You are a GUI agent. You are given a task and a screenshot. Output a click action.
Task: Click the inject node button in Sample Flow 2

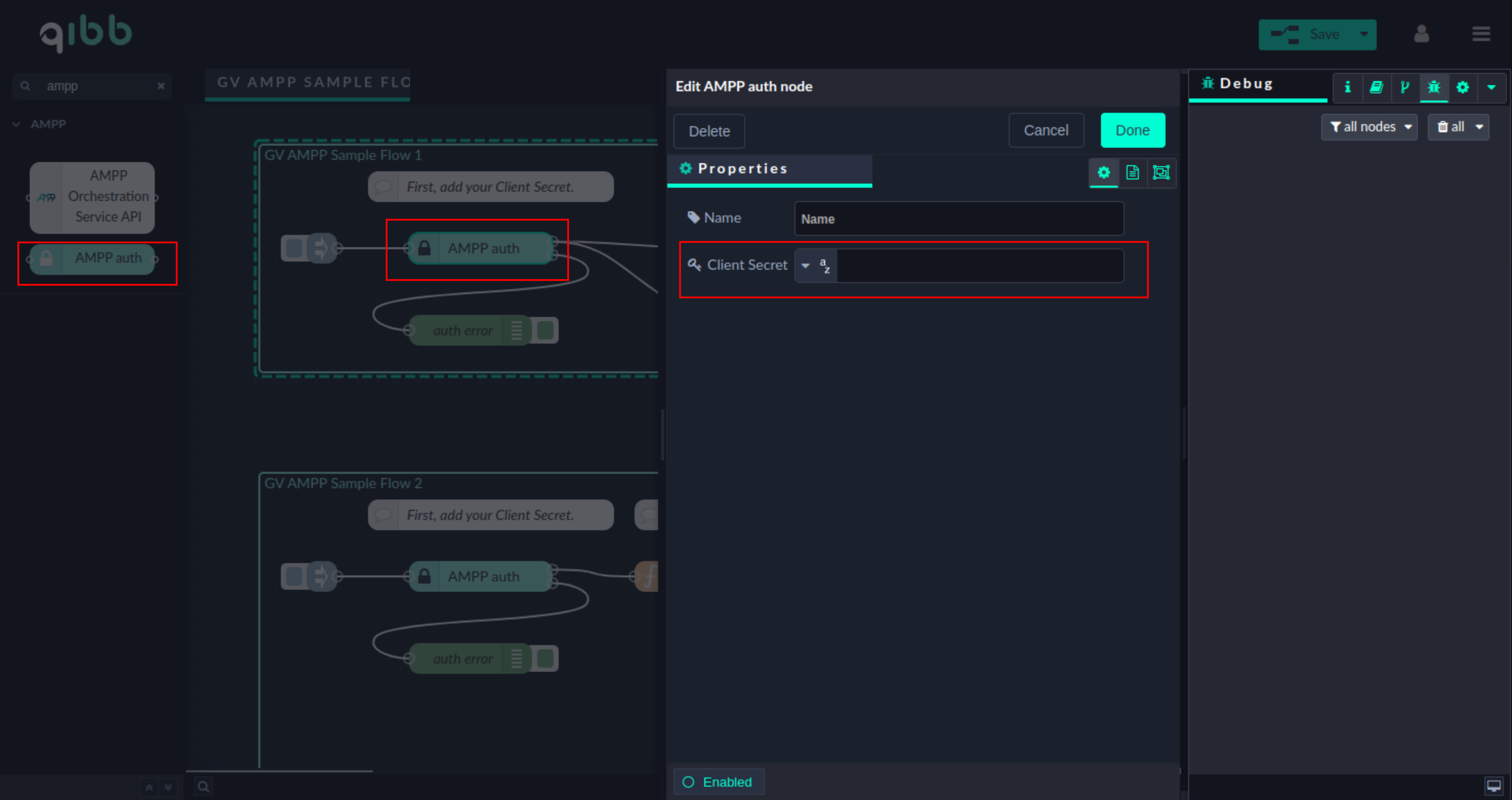point(294,577)
